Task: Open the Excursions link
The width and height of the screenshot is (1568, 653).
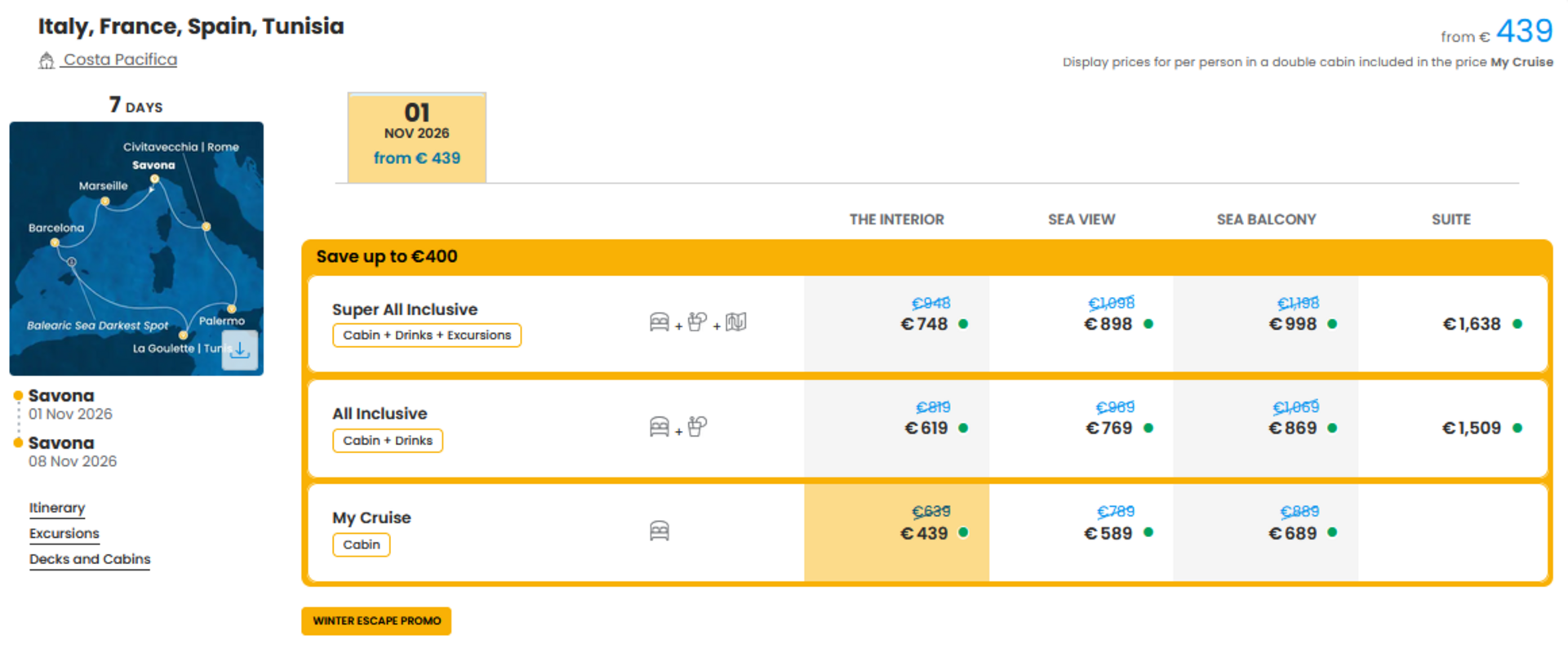Action: pos(64,534)
